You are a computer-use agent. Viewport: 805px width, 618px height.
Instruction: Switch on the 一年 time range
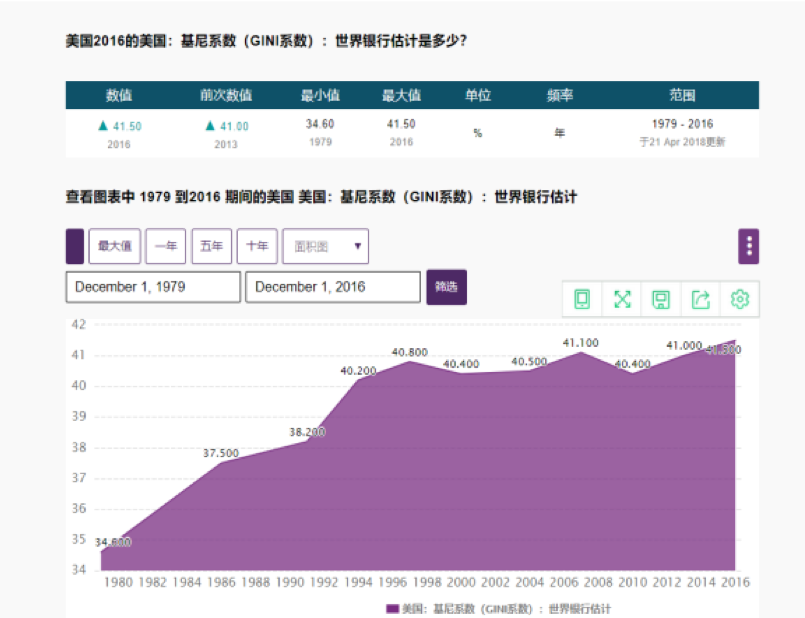tap(165, 246)
